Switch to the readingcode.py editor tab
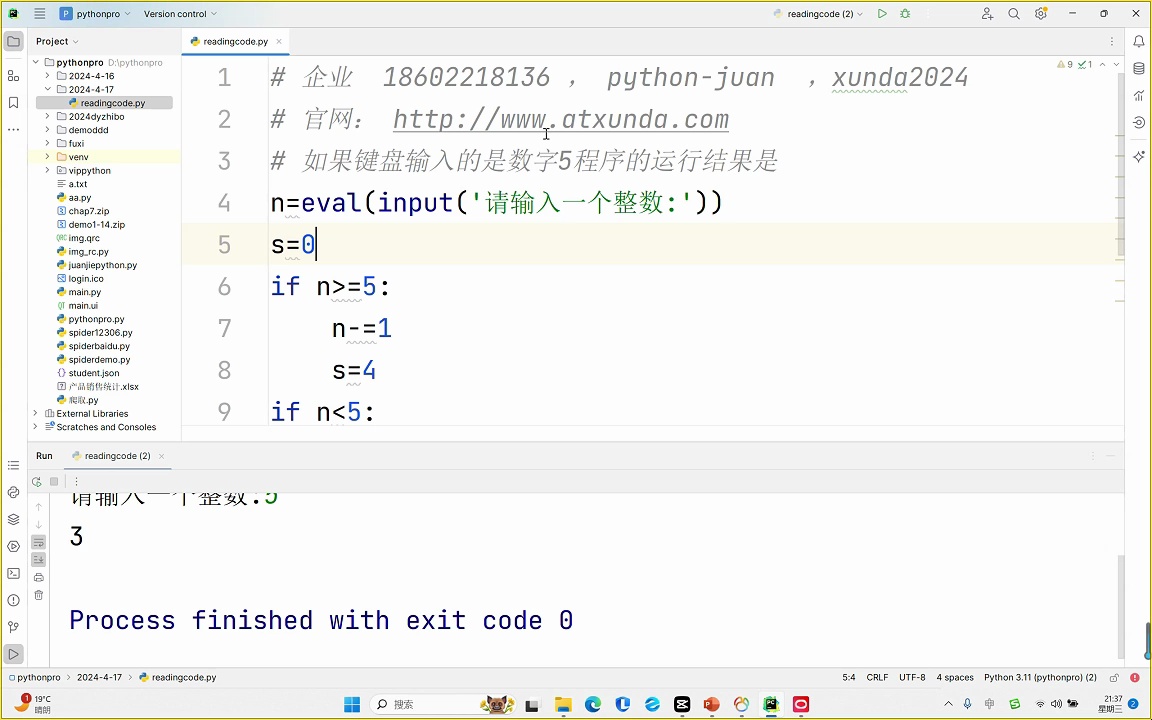1152x720 pixels. [x=235, y=42]
